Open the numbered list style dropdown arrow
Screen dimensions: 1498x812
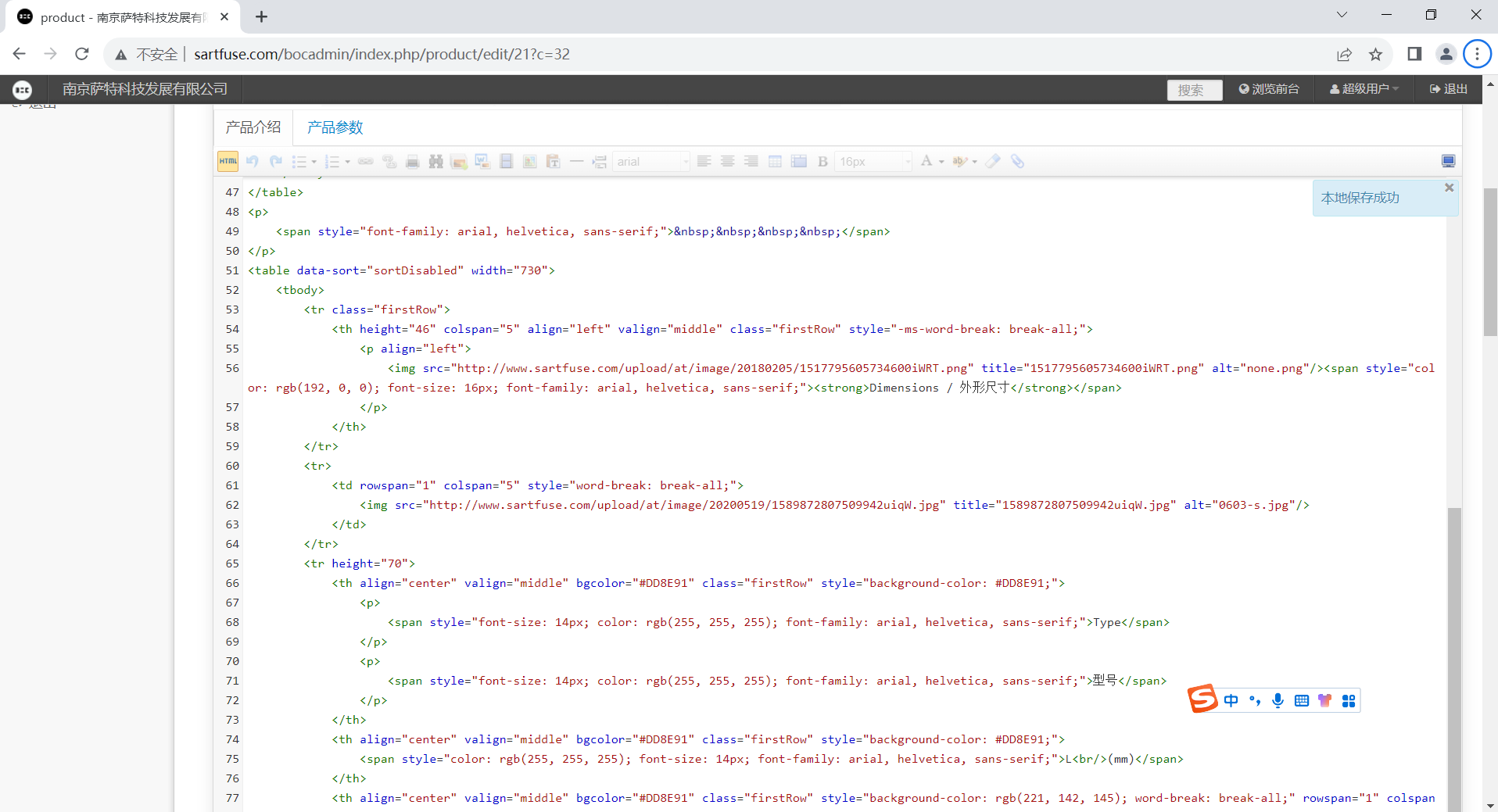point(348,162)
